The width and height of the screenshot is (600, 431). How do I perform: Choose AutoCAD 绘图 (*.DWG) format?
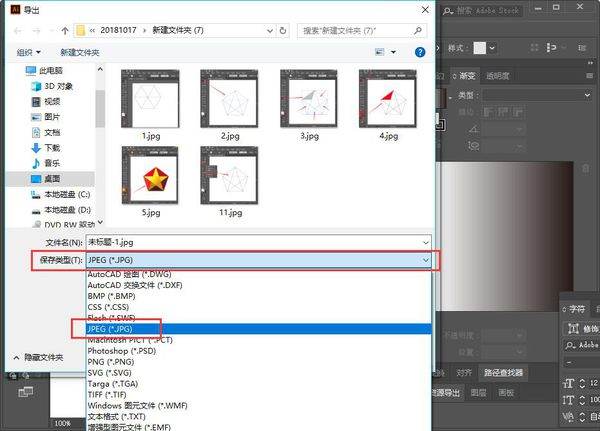pyautogui.click(x=259, y=274)
